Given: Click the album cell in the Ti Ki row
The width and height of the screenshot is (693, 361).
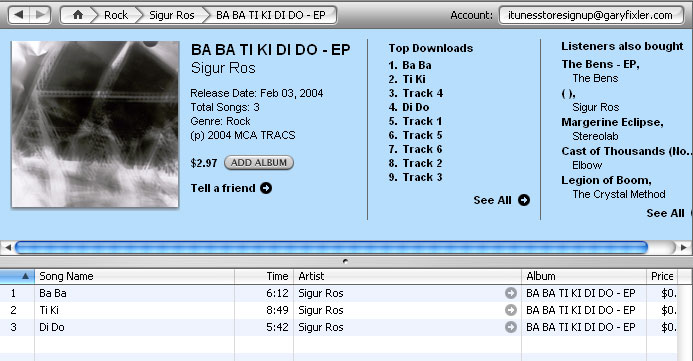Looking at the screenshot, I should [x=583, y=310].
